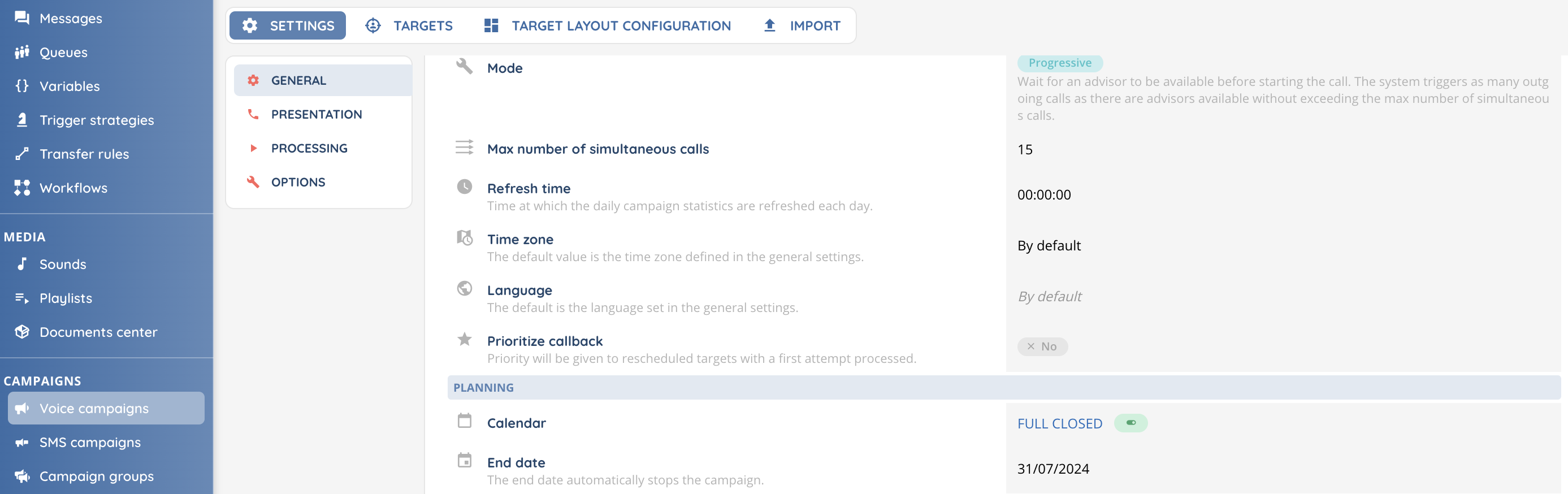1568x494 pixels.
Task: Edit the max simultaneous calls value 15
Action: [x=1025, y=150]
